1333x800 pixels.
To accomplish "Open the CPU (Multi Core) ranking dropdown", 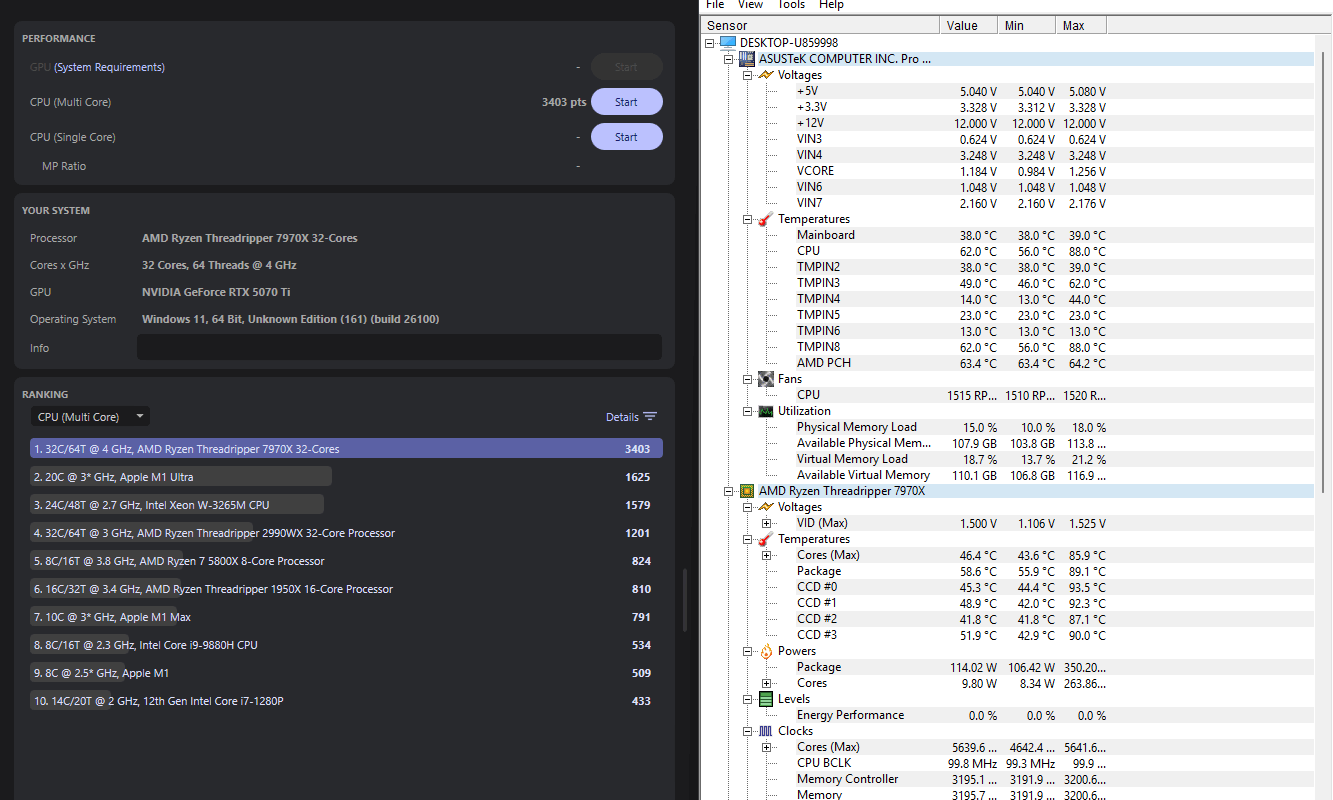I will [x=90, y=417].
